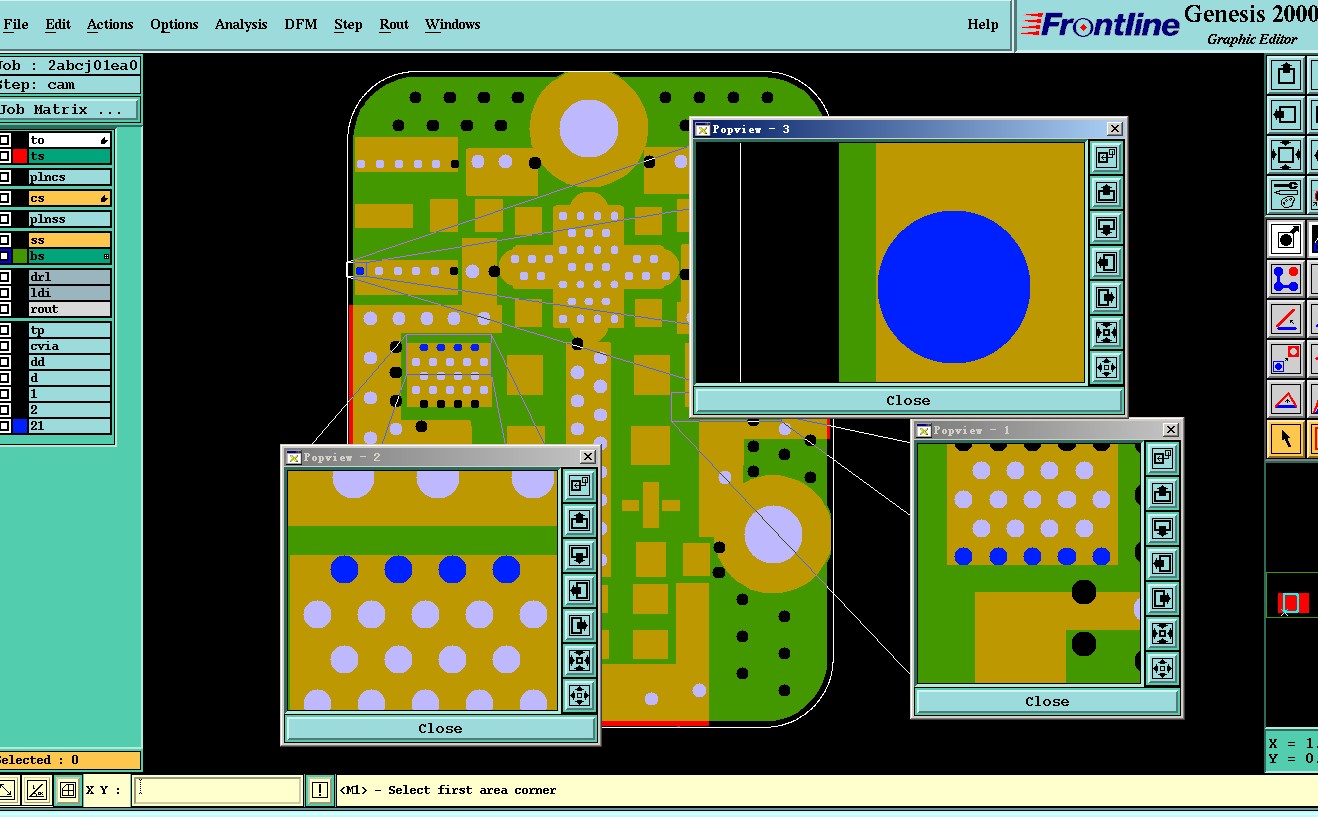Click the green color swatch of layer bs
The height and width of the screenshot is (817, 1318).
click(19, 256)
